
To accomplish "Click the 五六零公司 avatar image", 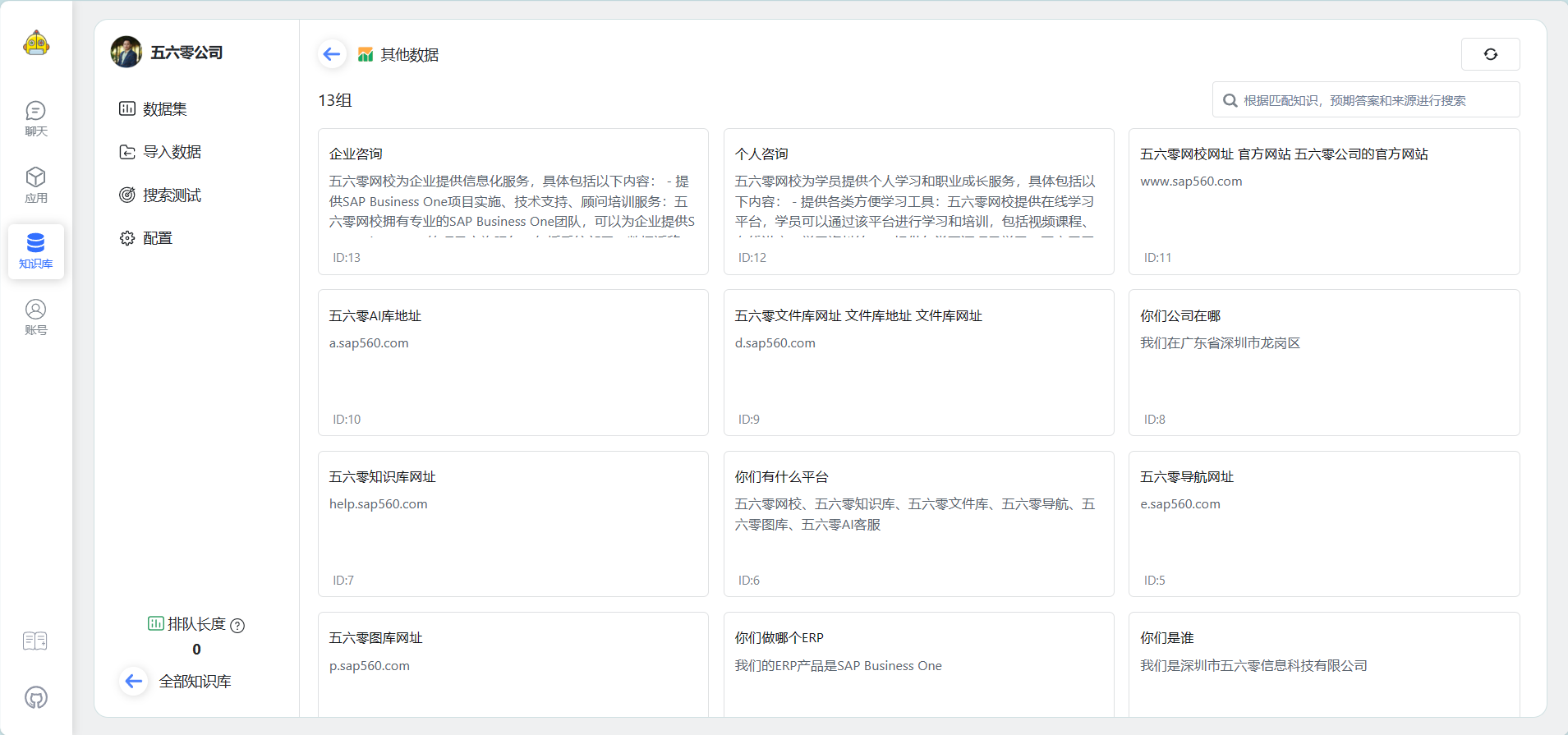I will 126,52.
